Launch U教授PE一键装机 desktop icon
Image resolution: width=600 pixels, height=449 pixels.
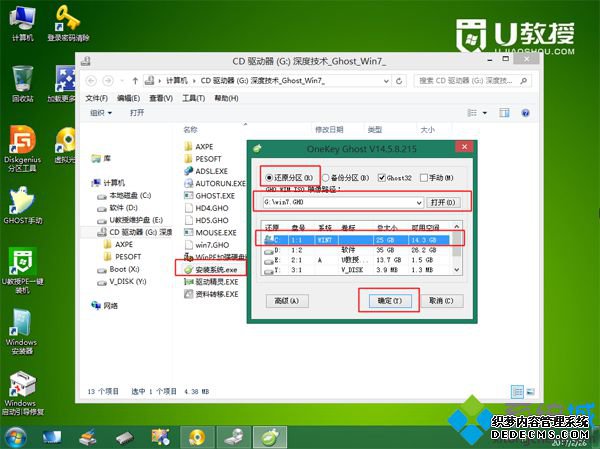[22, 270]
